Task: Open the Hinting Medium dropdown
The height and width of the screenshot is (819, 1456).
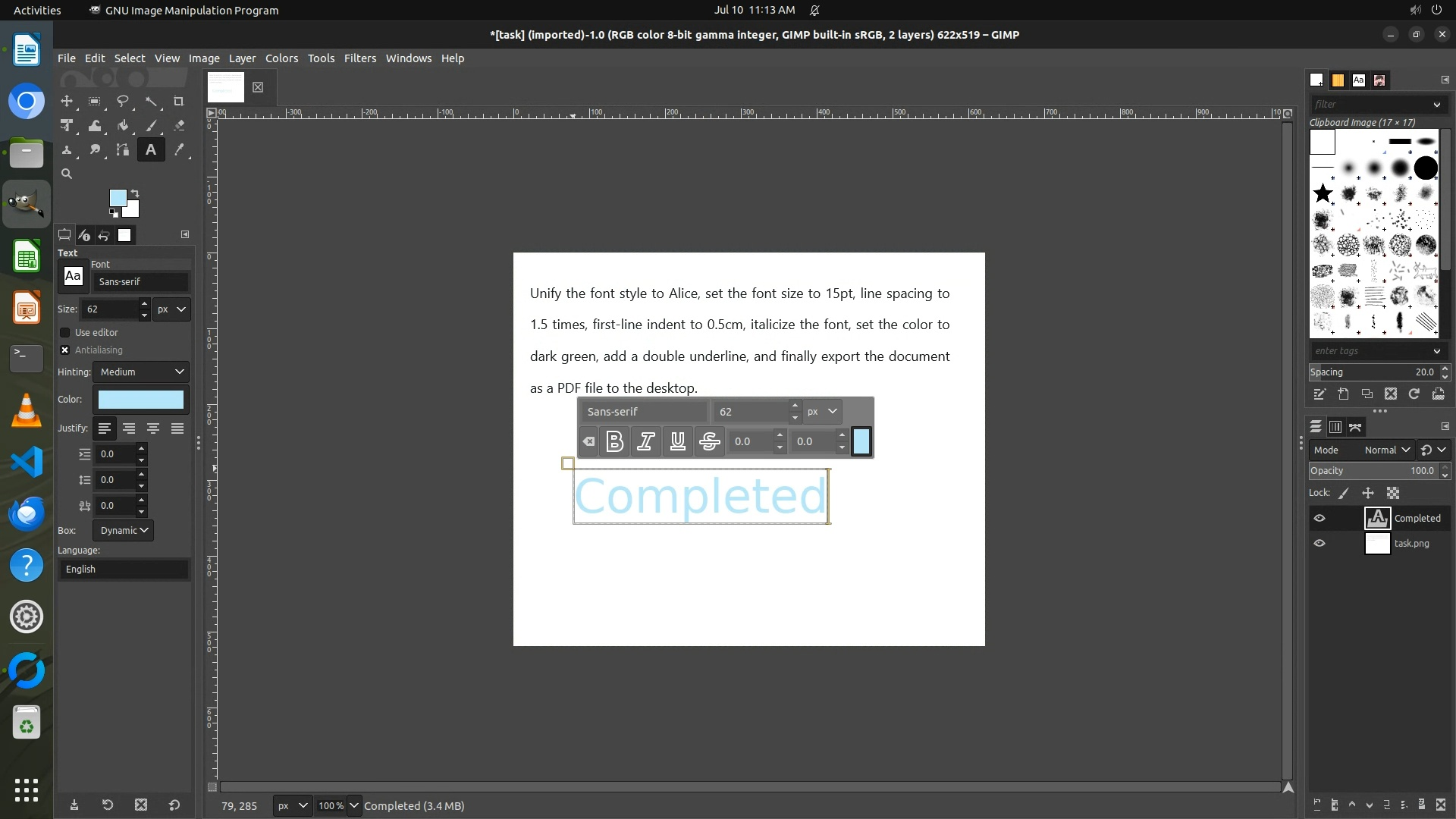Action: (141, 372)
